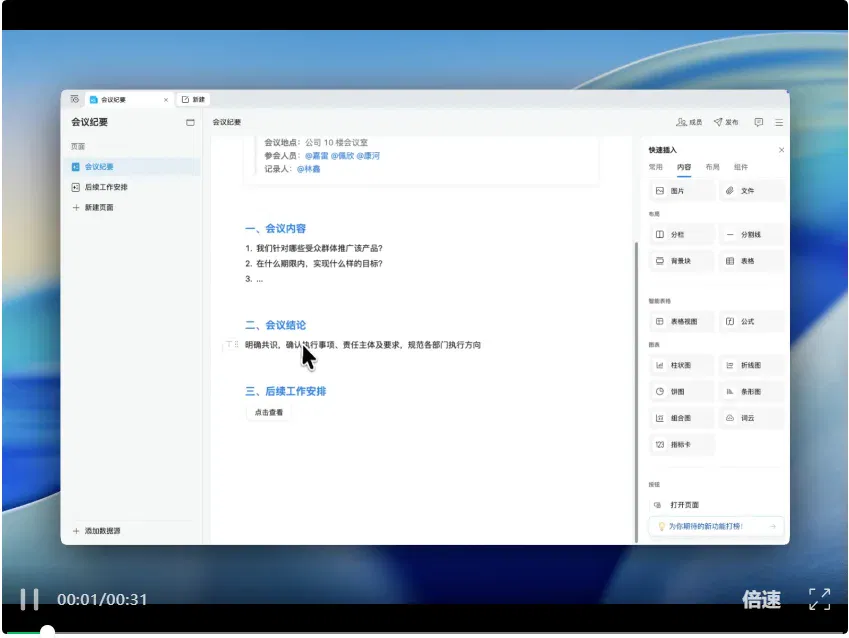This screenshot has width=849, height=638.
Task: Select the 会议纪要 window tab
Action: coord(129,100)
